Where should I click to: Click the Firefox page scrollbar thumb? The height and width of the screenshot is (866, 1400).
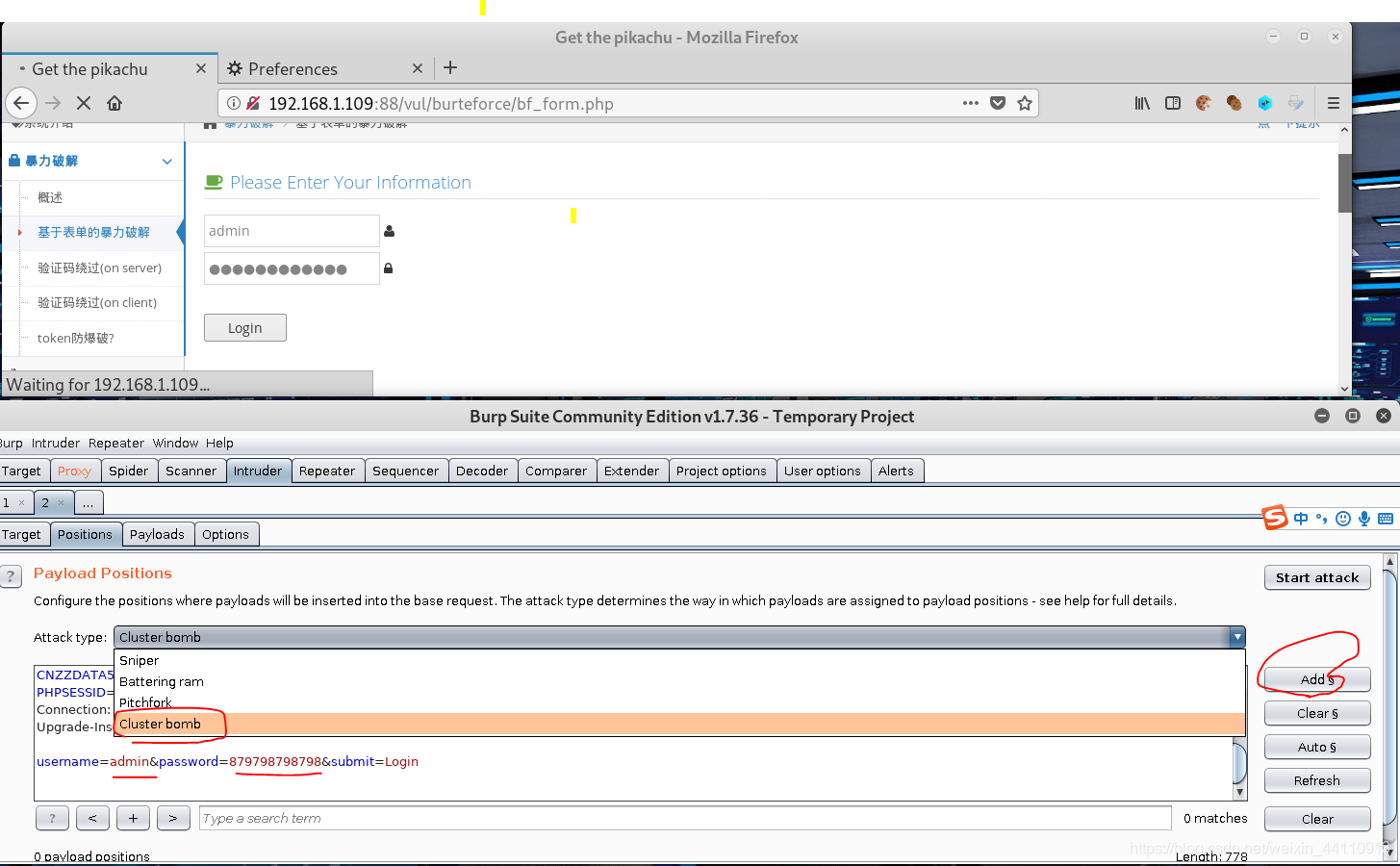(1344, 182)
